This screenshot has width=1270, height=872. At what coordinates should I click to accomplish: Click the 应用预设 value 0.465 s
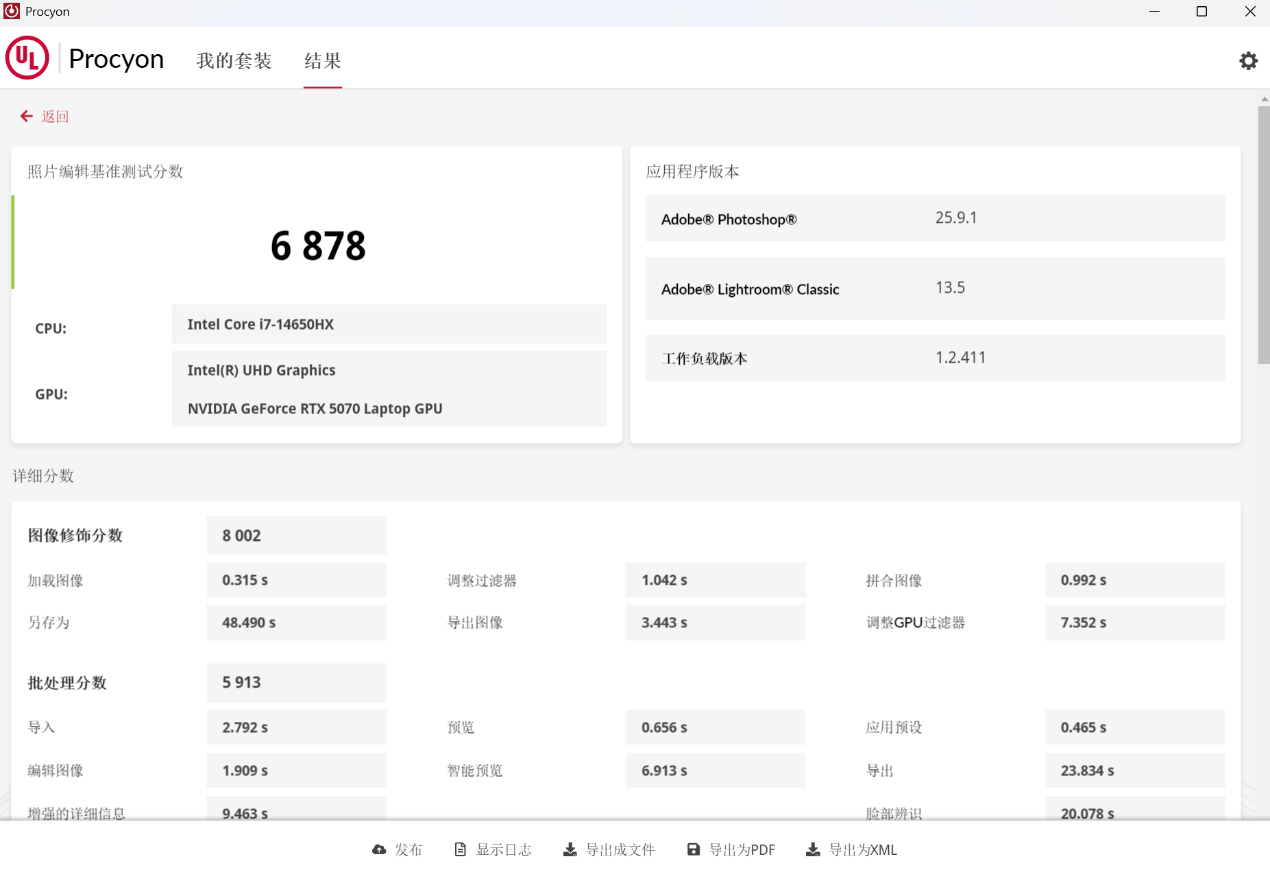[1135, 727]
